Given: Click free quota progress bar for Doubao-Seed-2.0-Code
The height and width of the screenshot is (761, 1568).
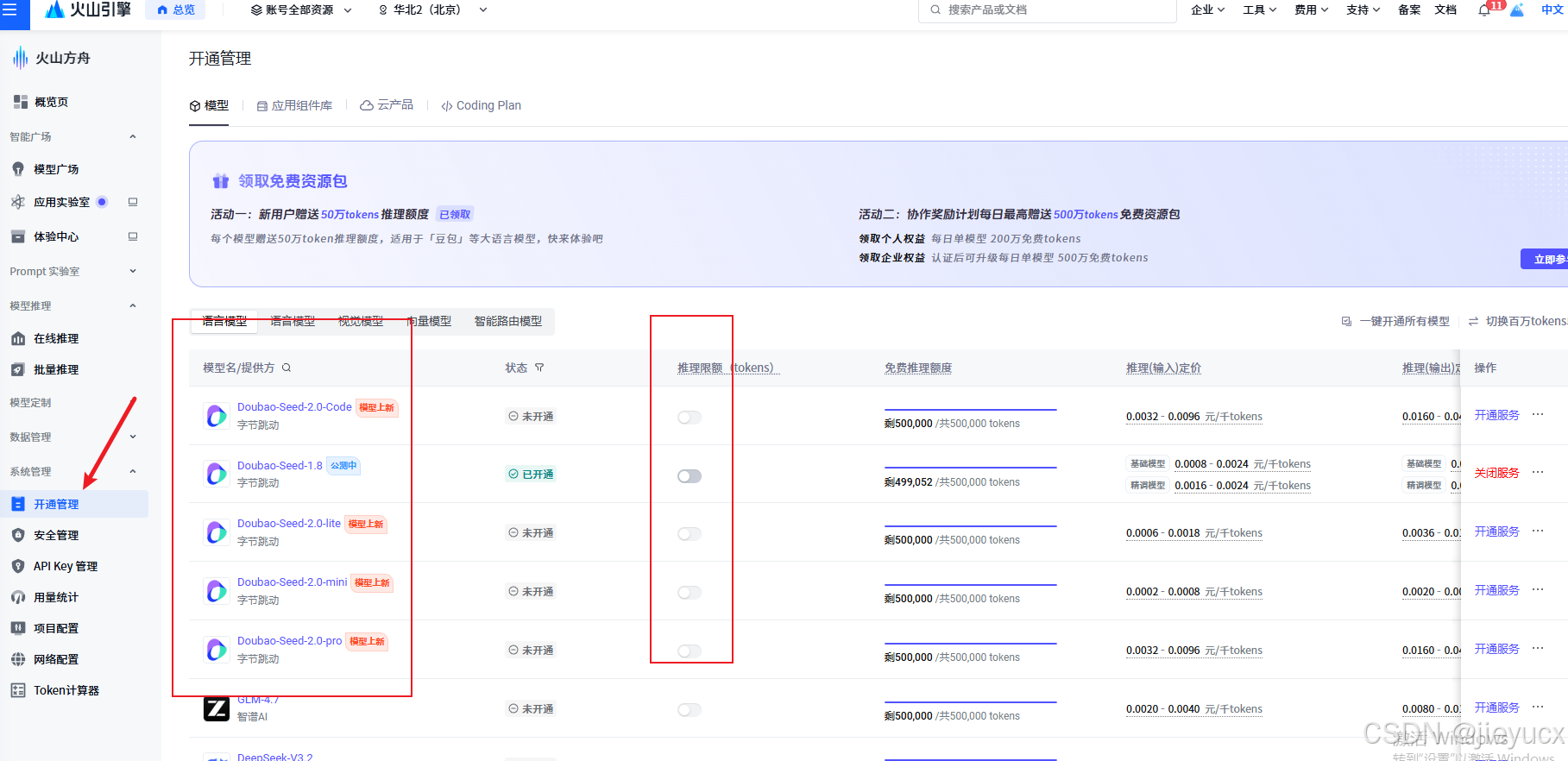Looking at the screenshot, I should pyautogui.click(x=970, y=410).
